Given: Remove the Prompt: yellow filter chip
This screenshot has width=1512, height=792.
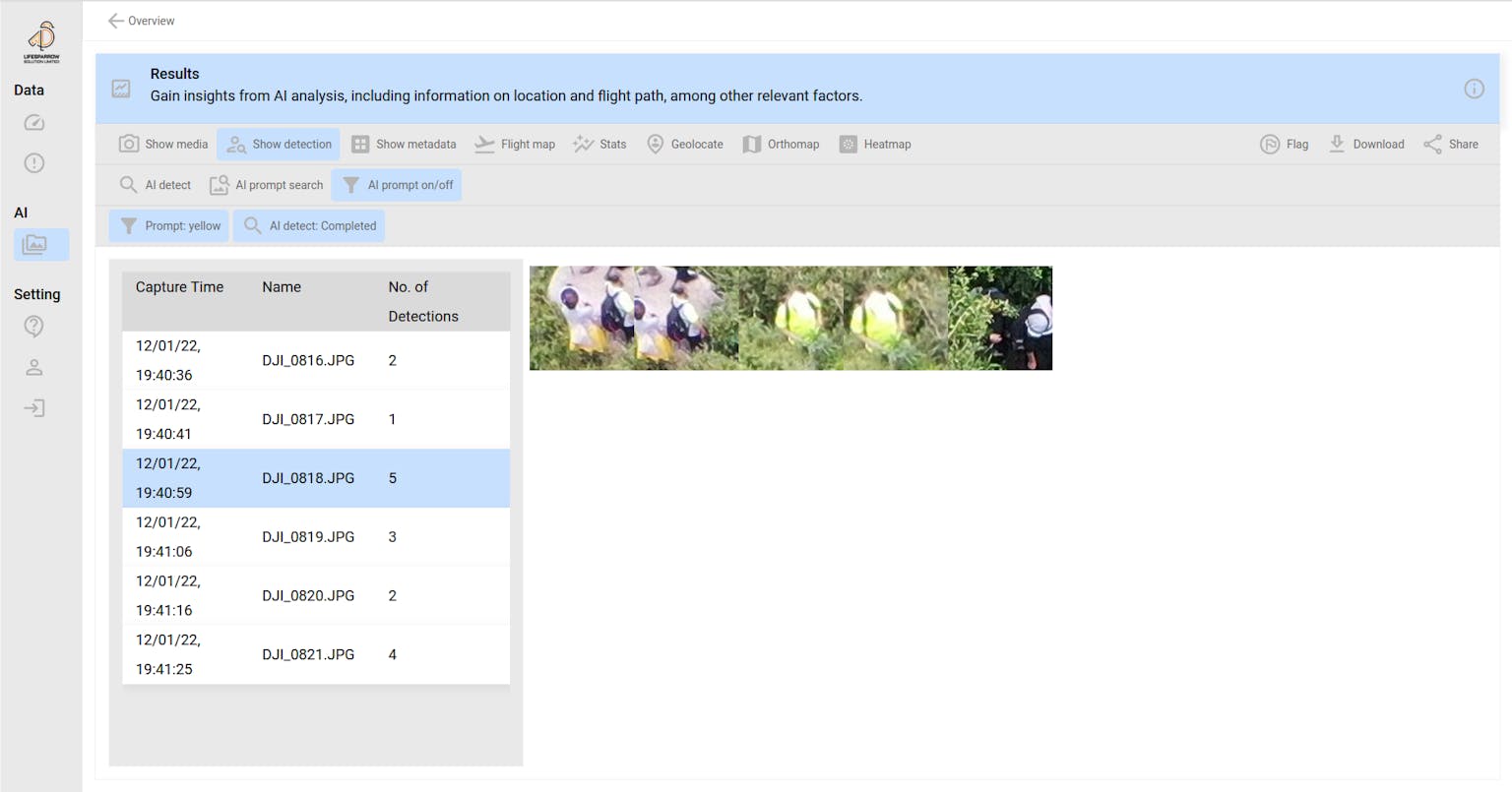Looking at the screenshot, I should 168,225.
